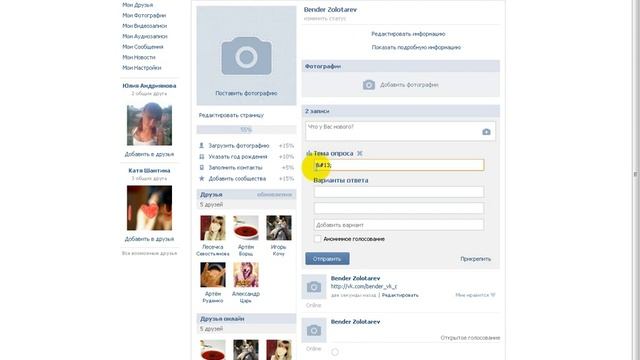Click the Катя Шантина name link
This screenshot has width=640, height=360.
(x=149, y=171)
